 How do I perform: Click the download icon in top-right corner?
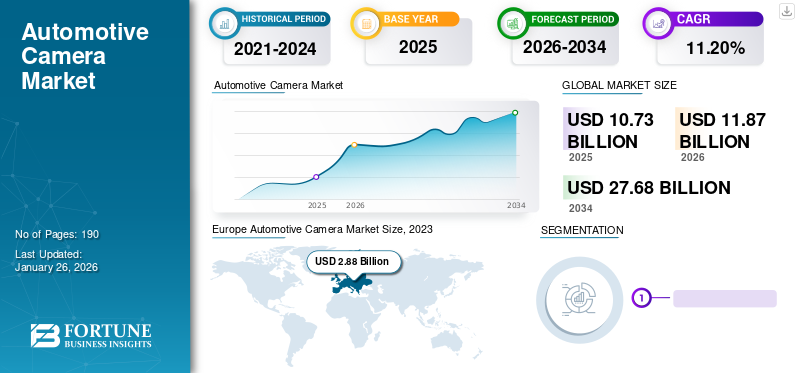pyautogui.click(x=786, y=11)
